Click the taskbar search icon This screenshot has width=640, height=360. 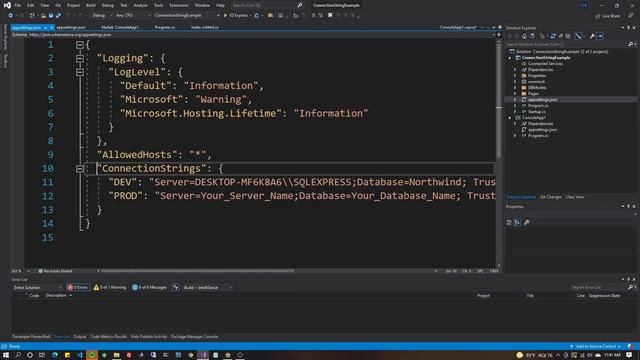(18, 355)
